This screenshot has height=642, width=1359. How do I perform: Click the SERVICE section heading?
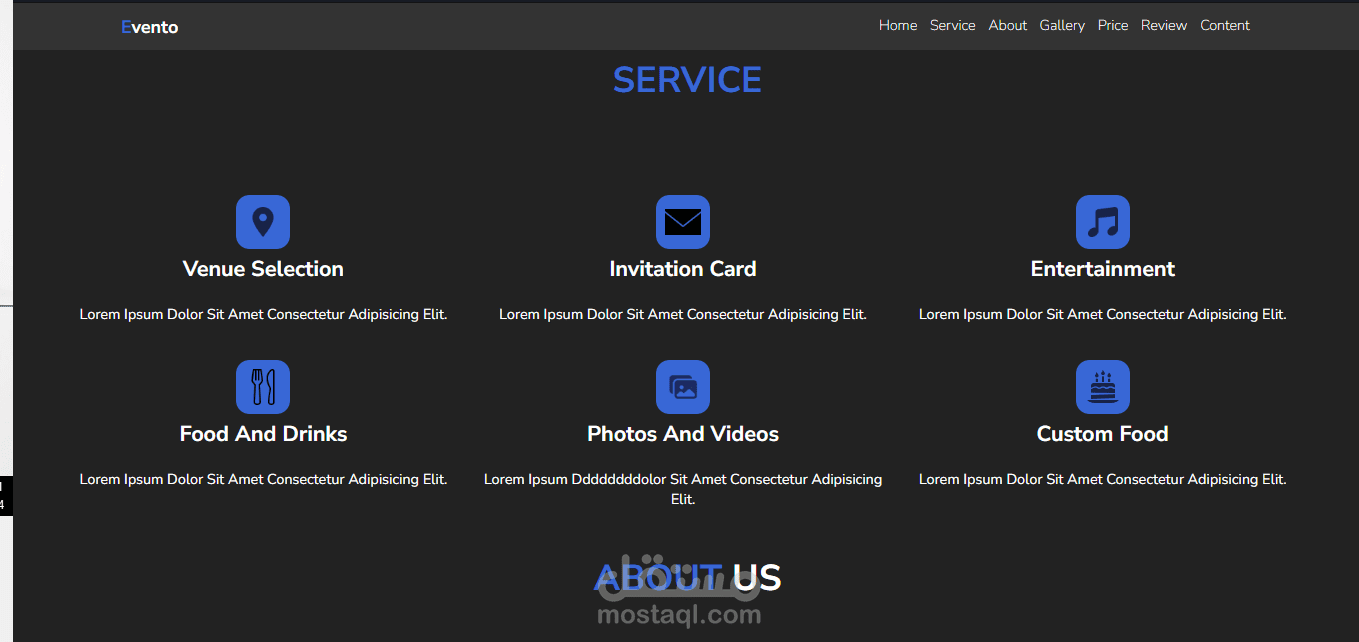click(687, 80)
